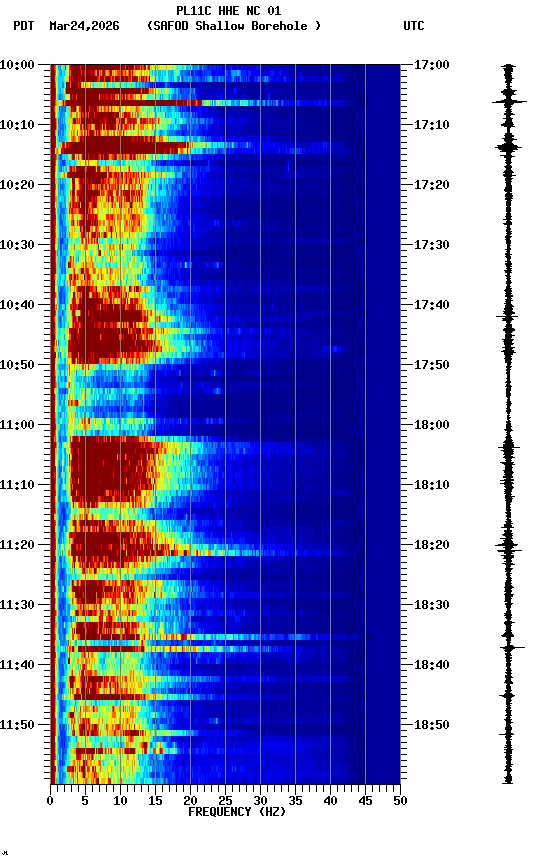The image size is (552, 864).
Task: Click the 11:00 PDT time label
Action: (x=17, y=425)
